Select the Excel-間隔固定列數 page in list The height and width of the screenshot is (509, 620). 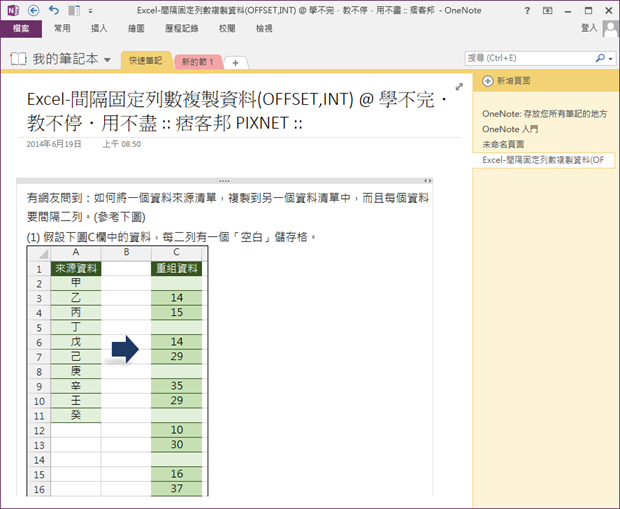543,160
